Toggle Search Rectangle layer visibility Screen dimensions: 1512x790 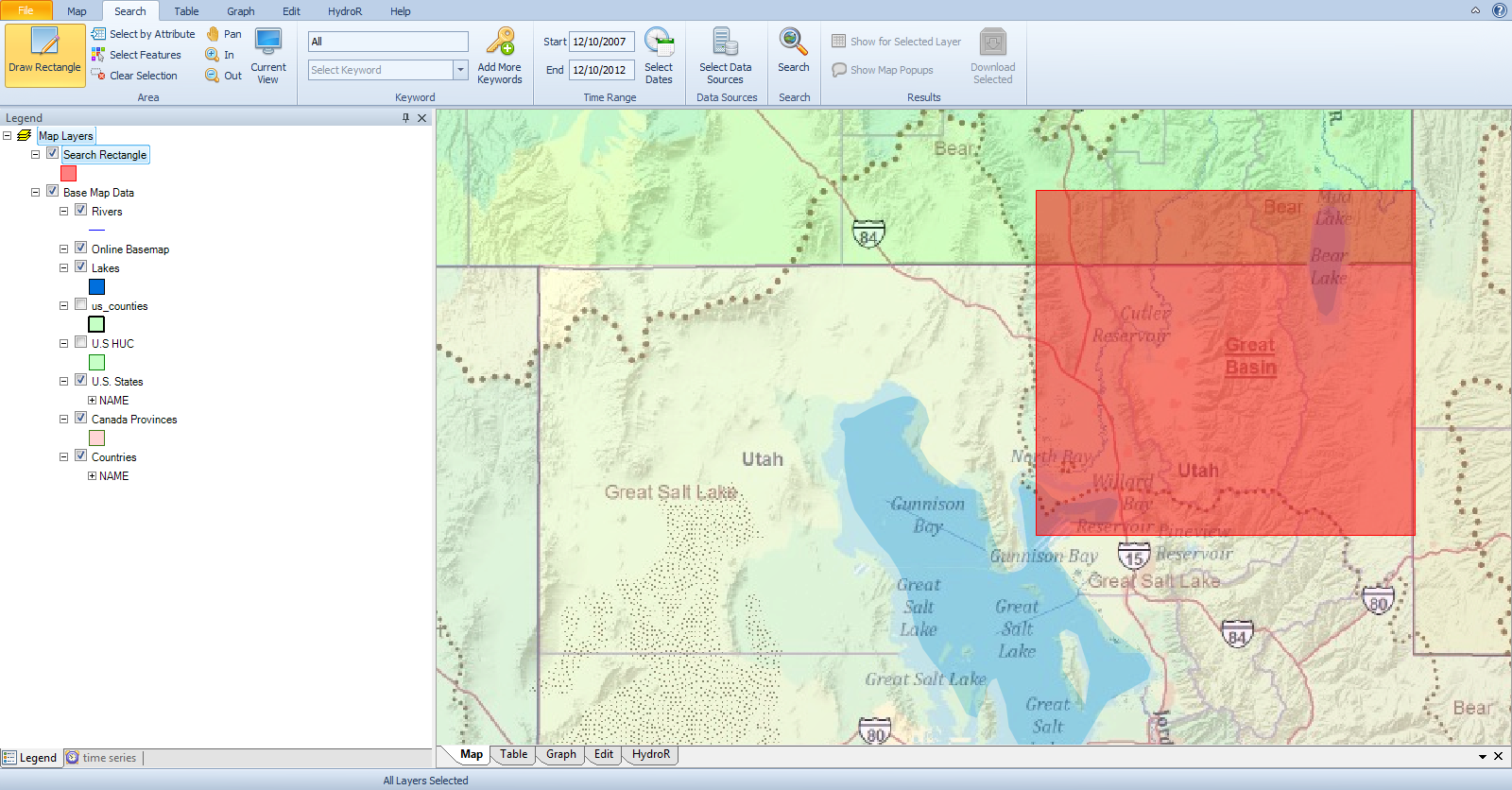coord(53,153)
